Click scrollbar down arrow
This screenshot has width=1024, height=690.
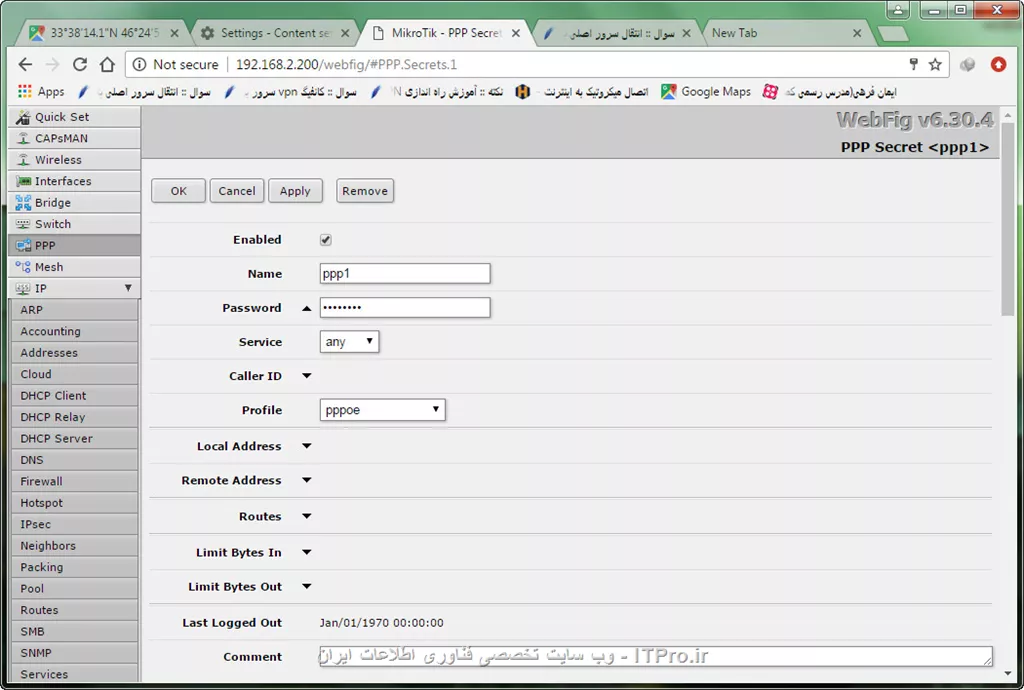coord(1008,672)
